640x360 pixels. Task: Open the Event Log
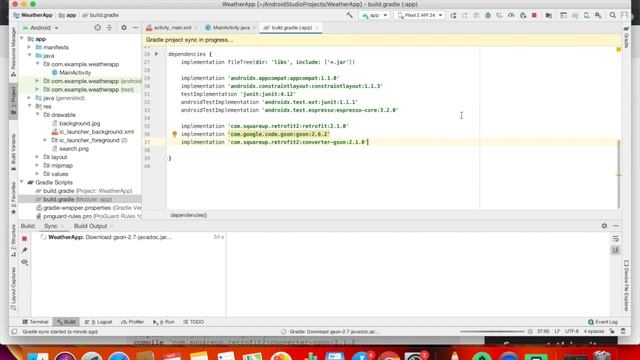click(603, 322)
